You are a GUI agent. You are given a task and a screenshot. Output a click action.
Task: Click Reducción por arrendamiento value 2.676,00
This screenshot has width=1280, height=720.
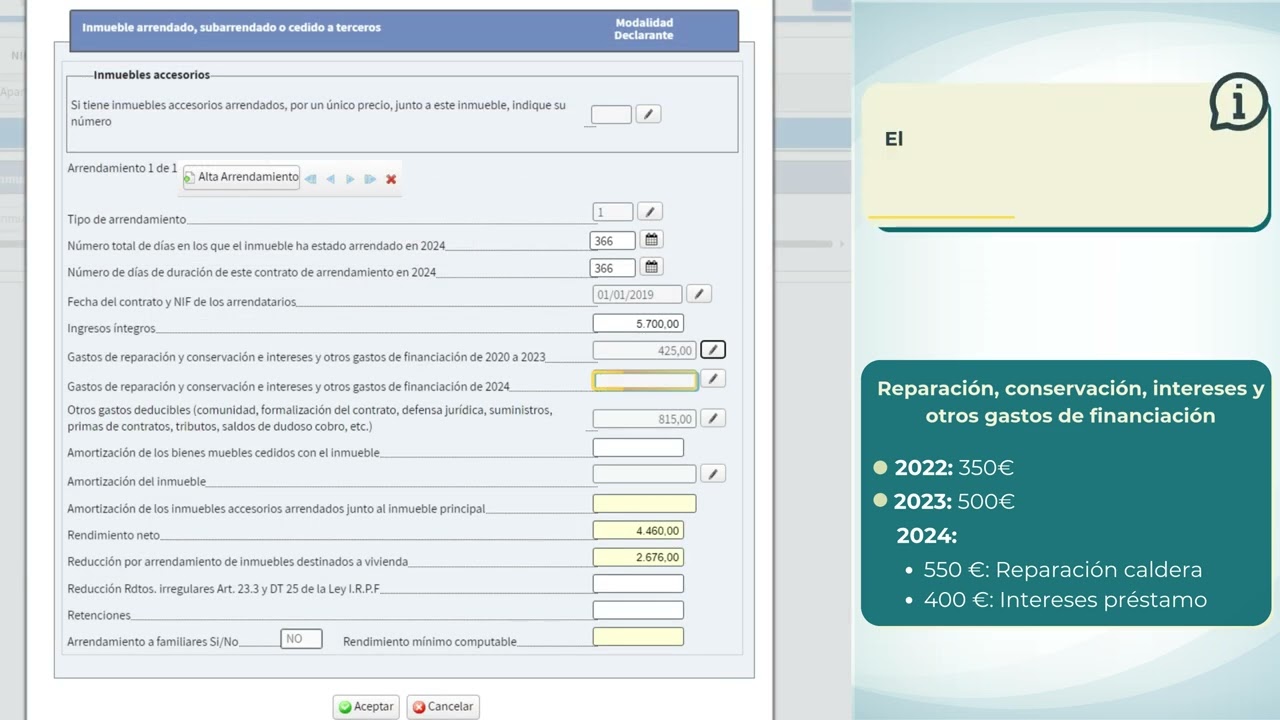coord(638,557)
